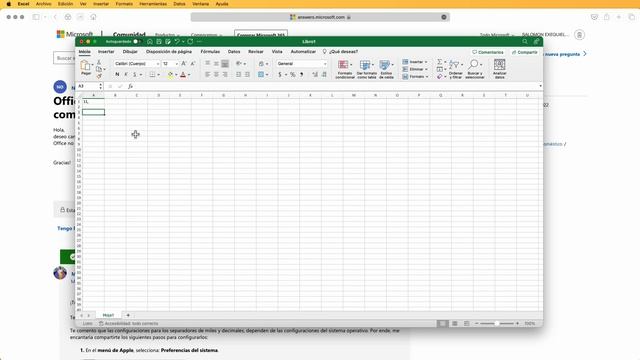Click Ordenar y filtrar icon
The height and width of the screenshot is (360, 640).
click(453, 64)
